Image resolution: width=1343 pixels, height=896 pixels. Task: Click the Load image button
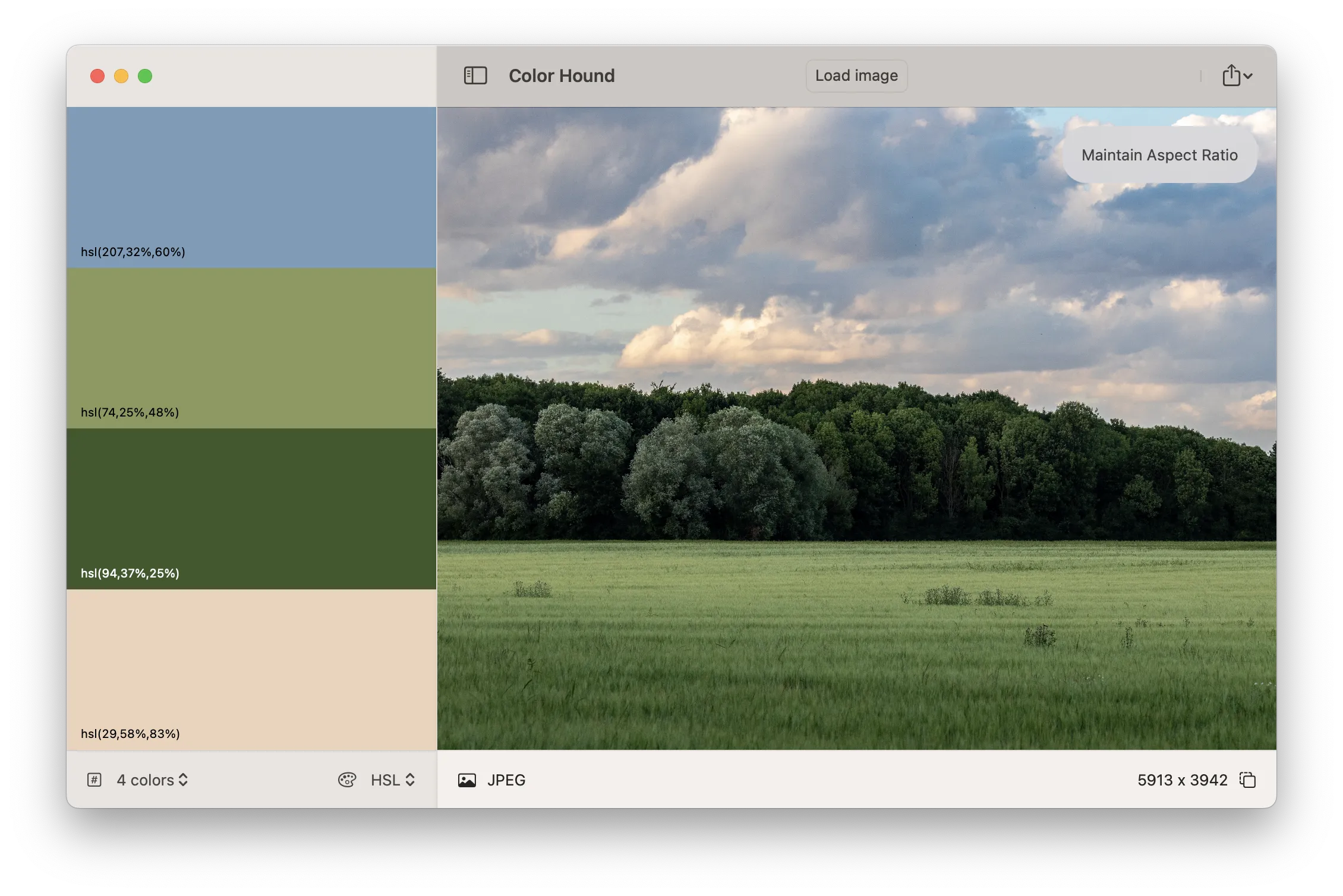point(856,75)
